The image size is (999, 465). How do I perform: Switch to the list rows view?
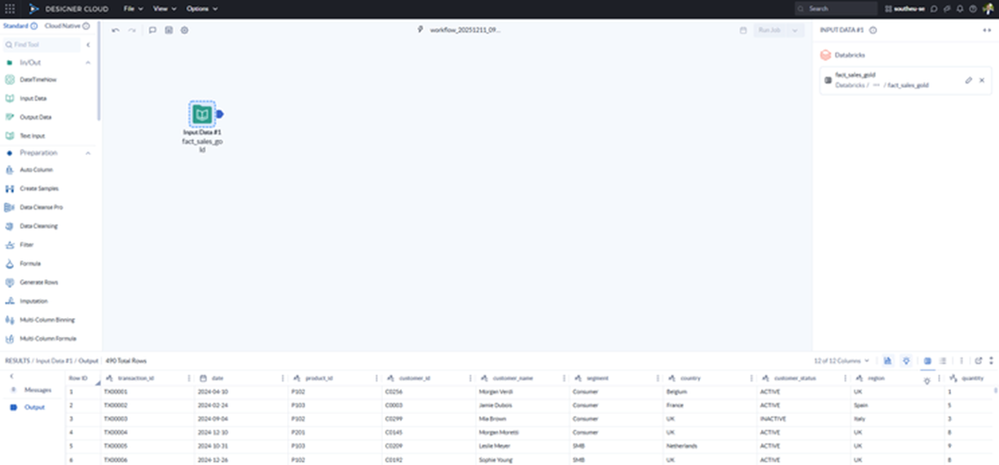coord(943,361)
